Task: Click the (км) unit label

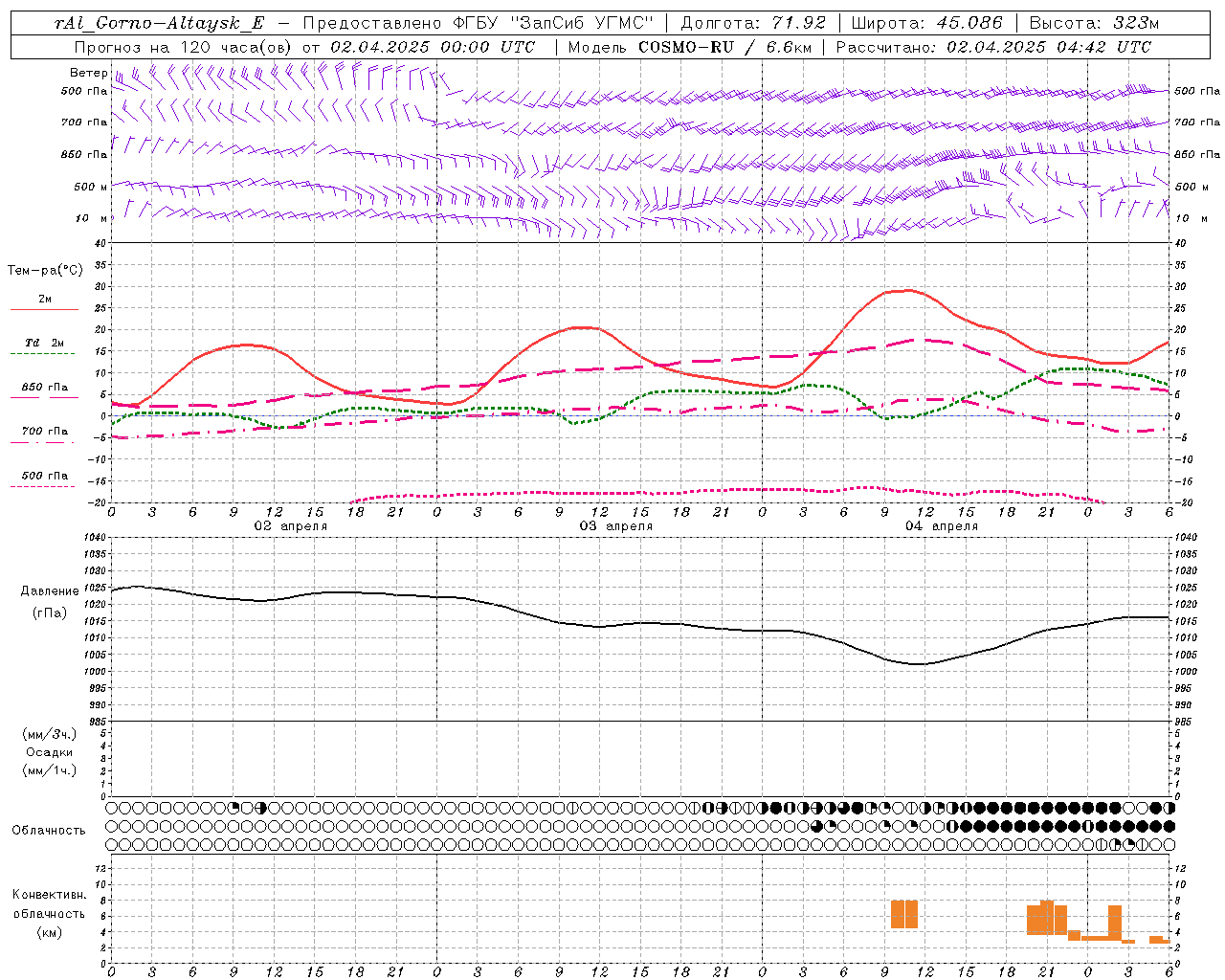Action: 49,932
